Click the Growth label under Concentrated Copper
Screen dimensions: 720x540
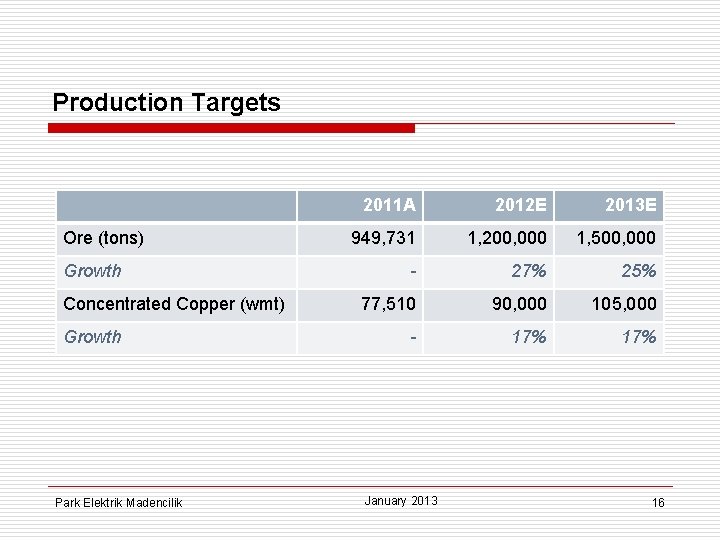93,337
